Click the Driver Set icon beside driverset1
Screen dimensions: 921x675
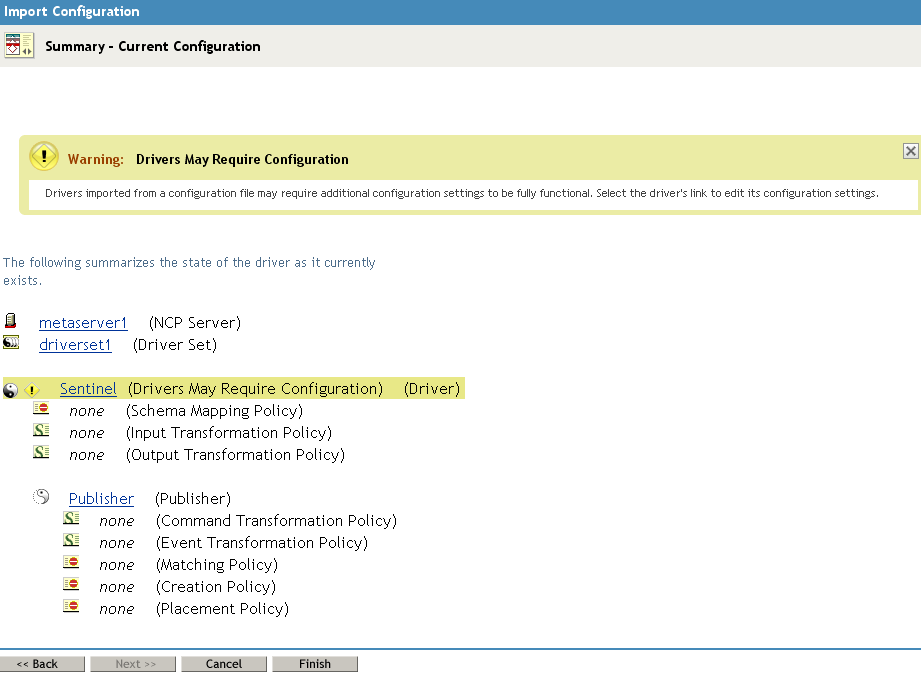coord(11,342)
